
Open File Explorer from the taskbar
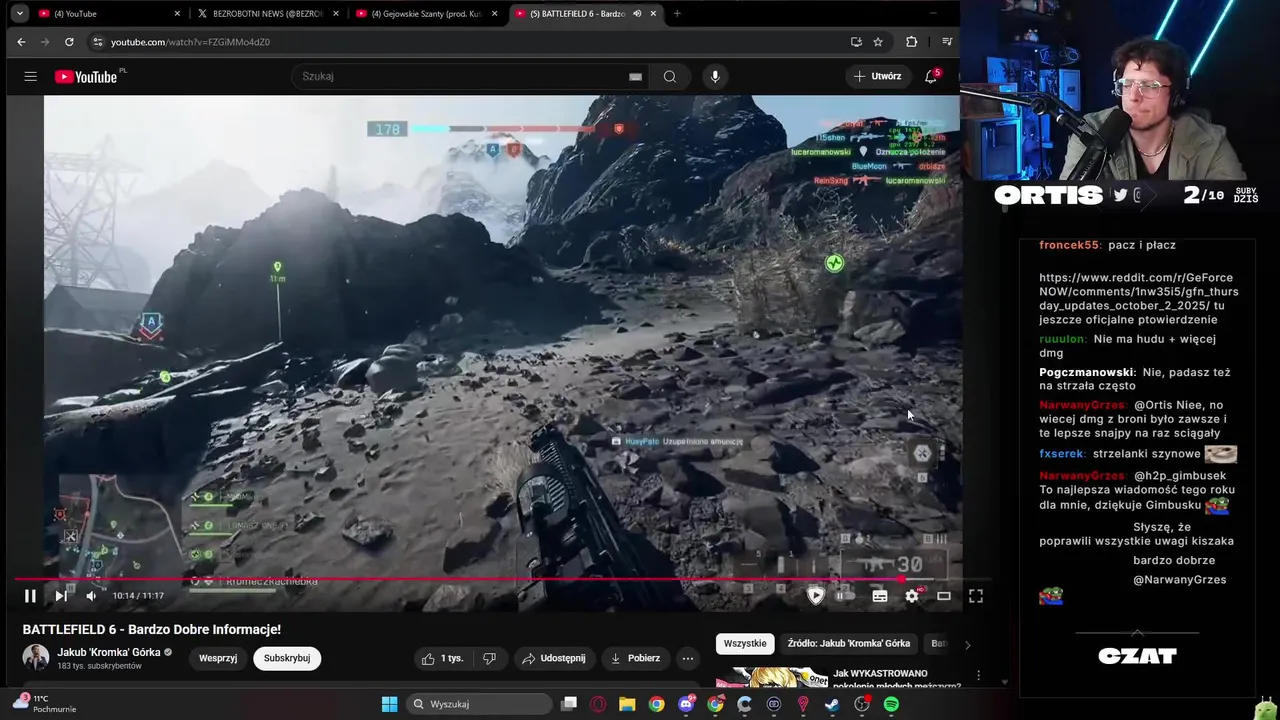pos(627,704)
